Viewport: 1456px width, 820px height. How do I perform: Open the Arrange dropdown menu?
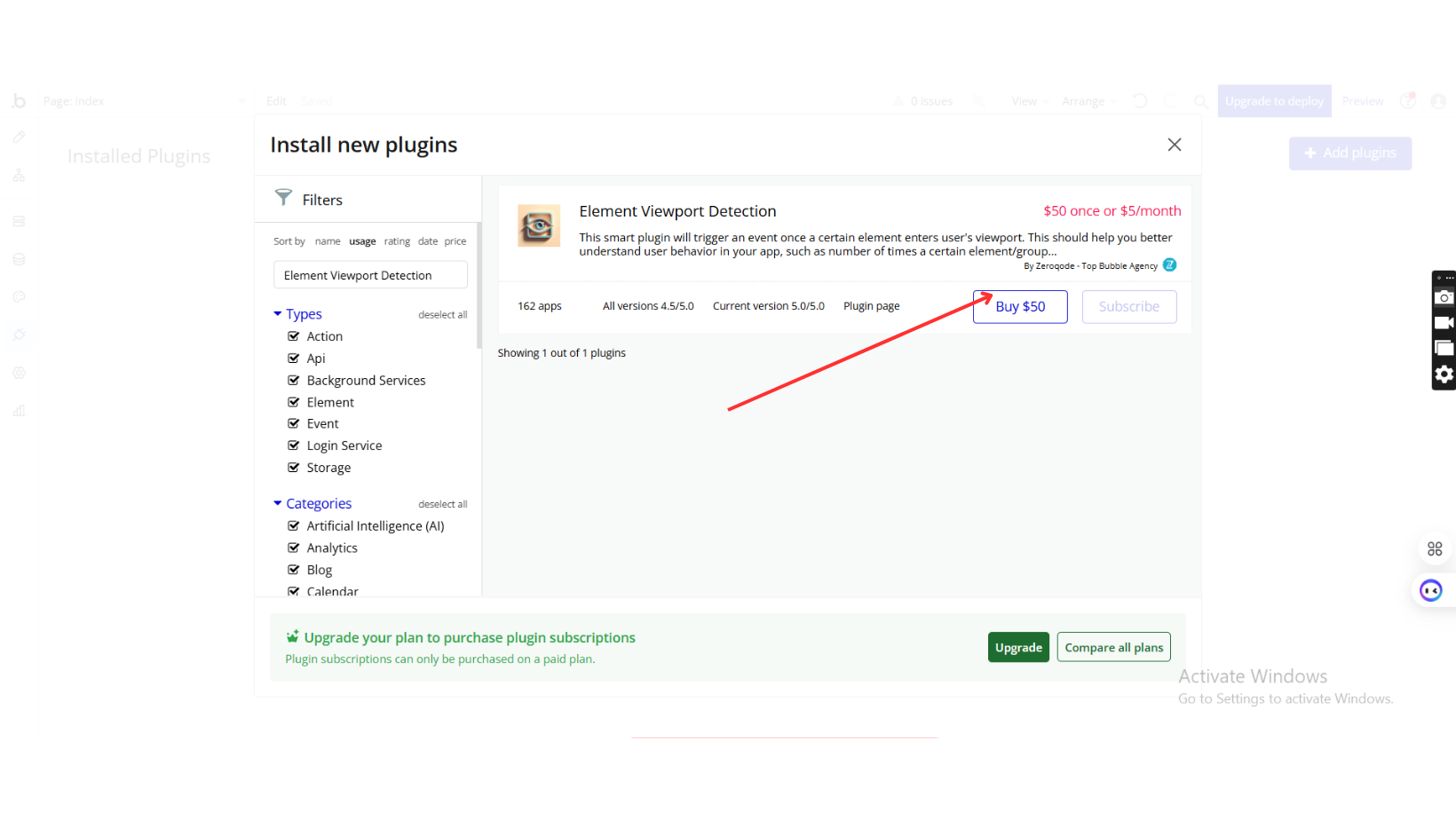[x=1088, y=101]
